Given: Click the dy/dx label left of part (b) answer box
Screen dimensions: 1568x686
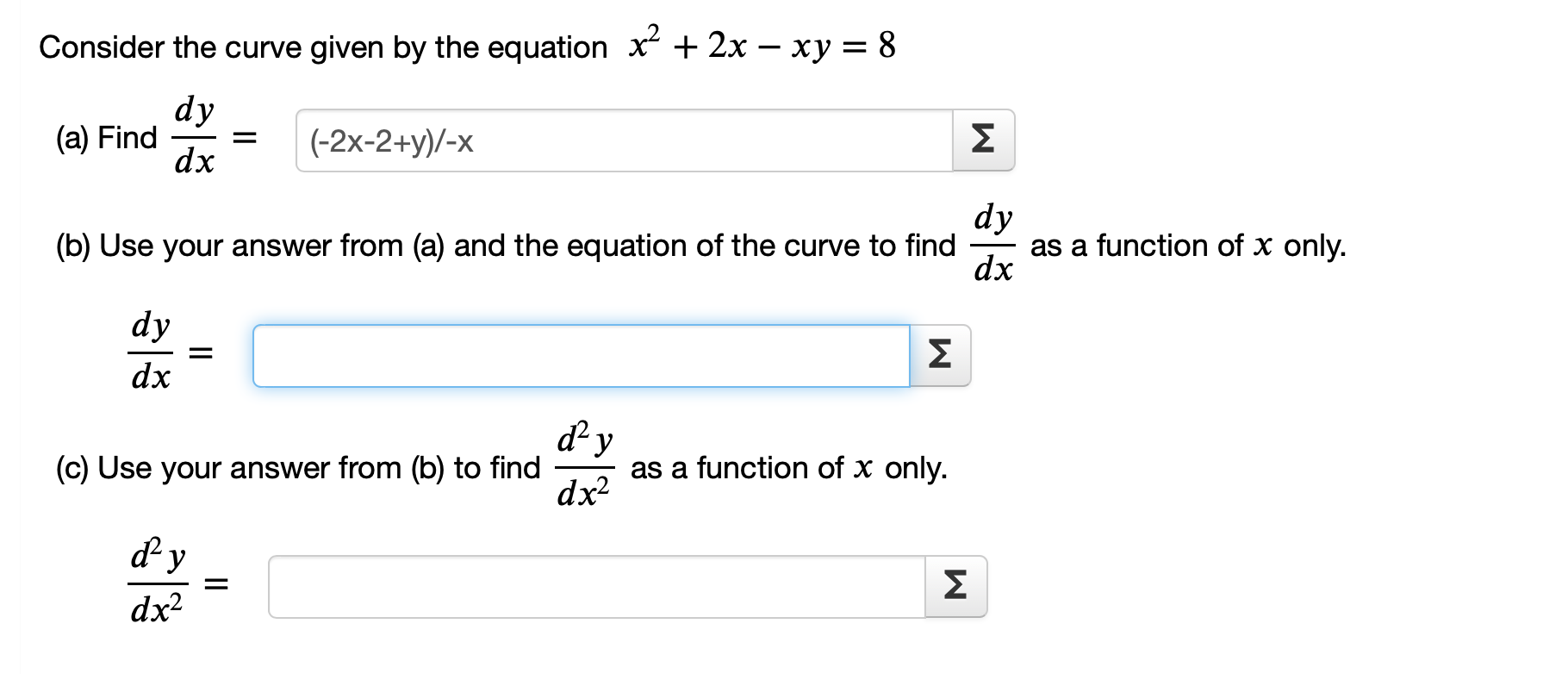Looking at the screenshot, I should (151, 352).
